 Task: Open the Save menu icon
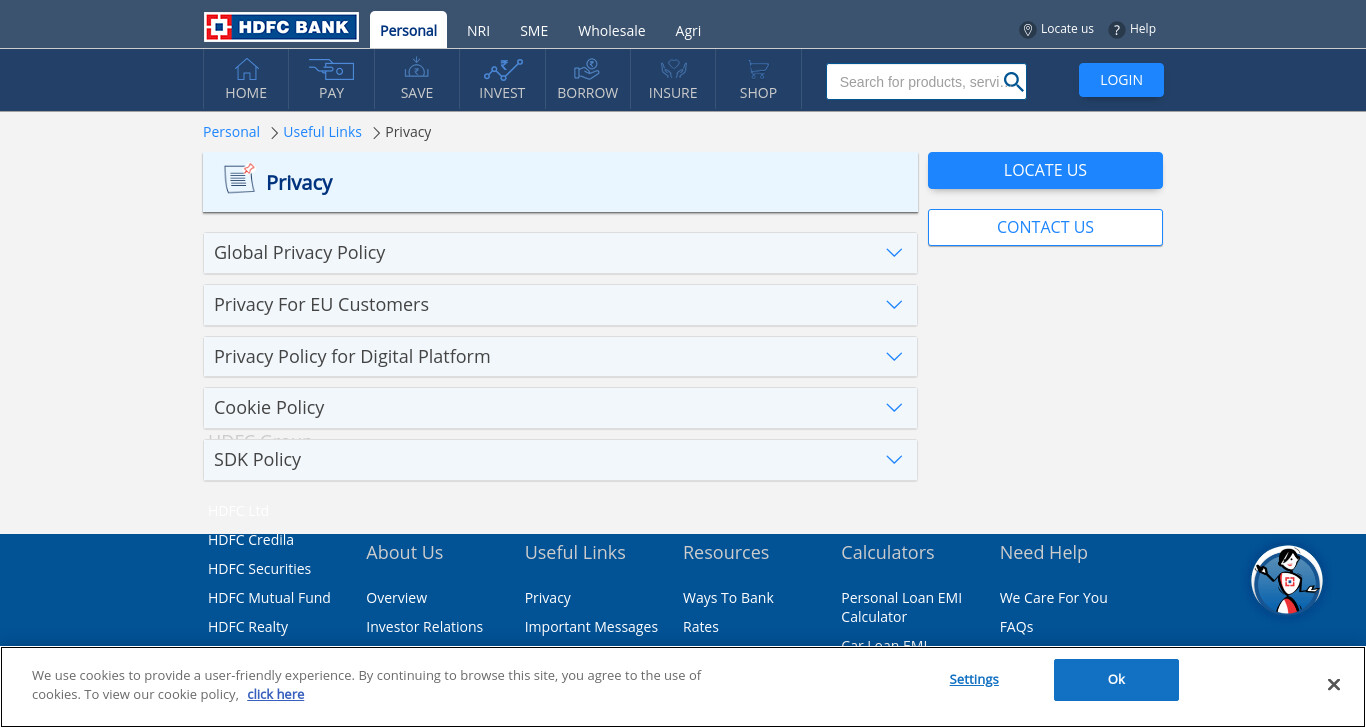pos(417,69)
